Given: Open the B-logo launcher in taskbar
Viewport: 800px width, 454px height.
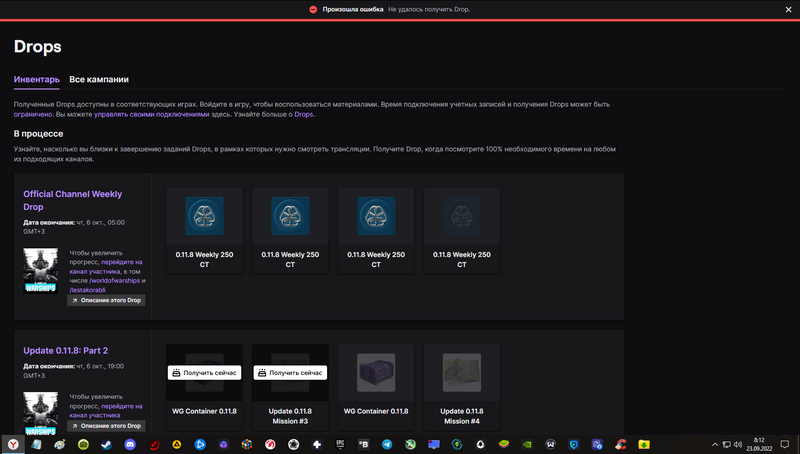Looking at the screenshot, I should coord(364,444).
